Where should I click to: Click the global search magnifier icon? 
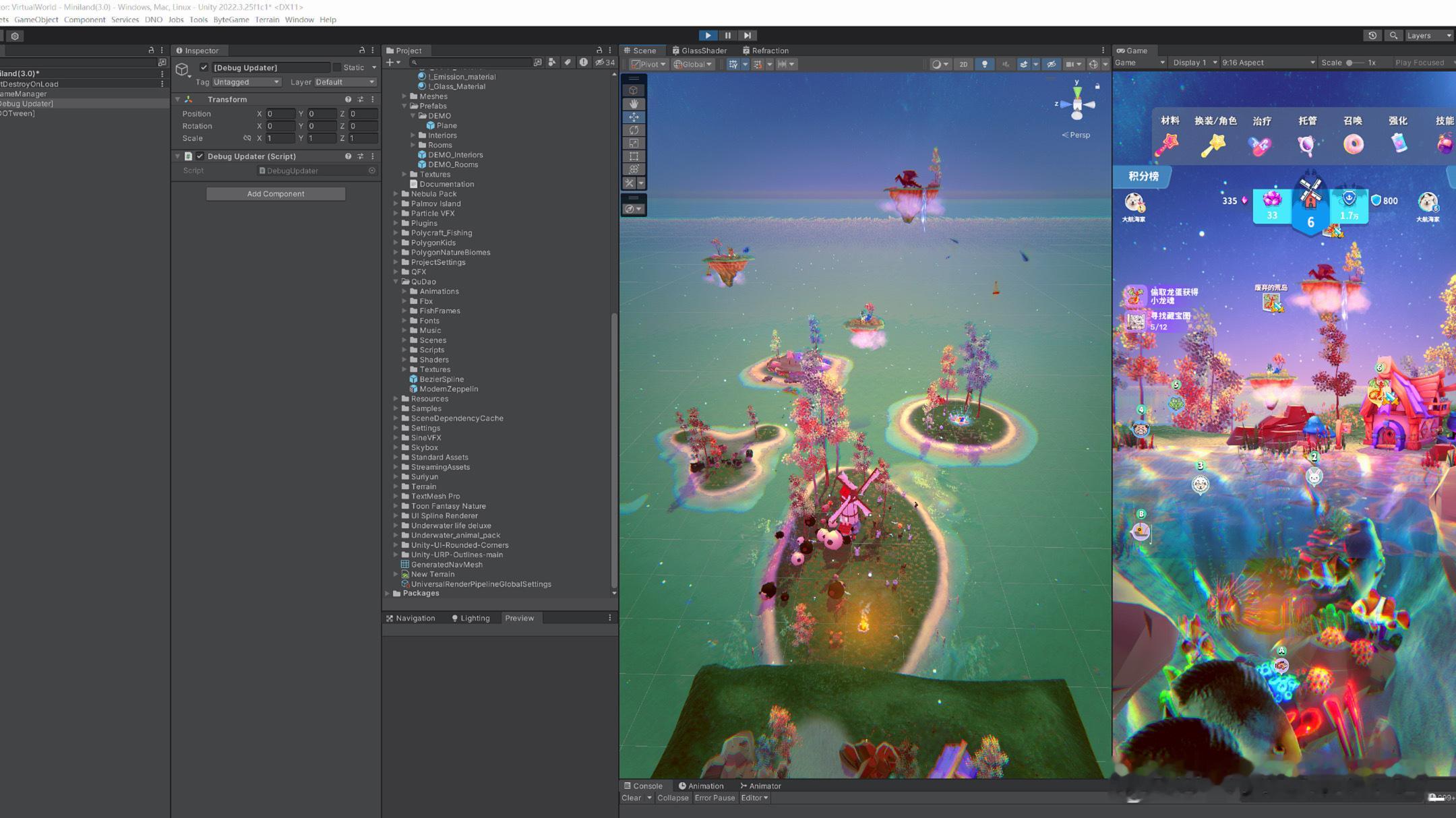tap(1393, 36)
